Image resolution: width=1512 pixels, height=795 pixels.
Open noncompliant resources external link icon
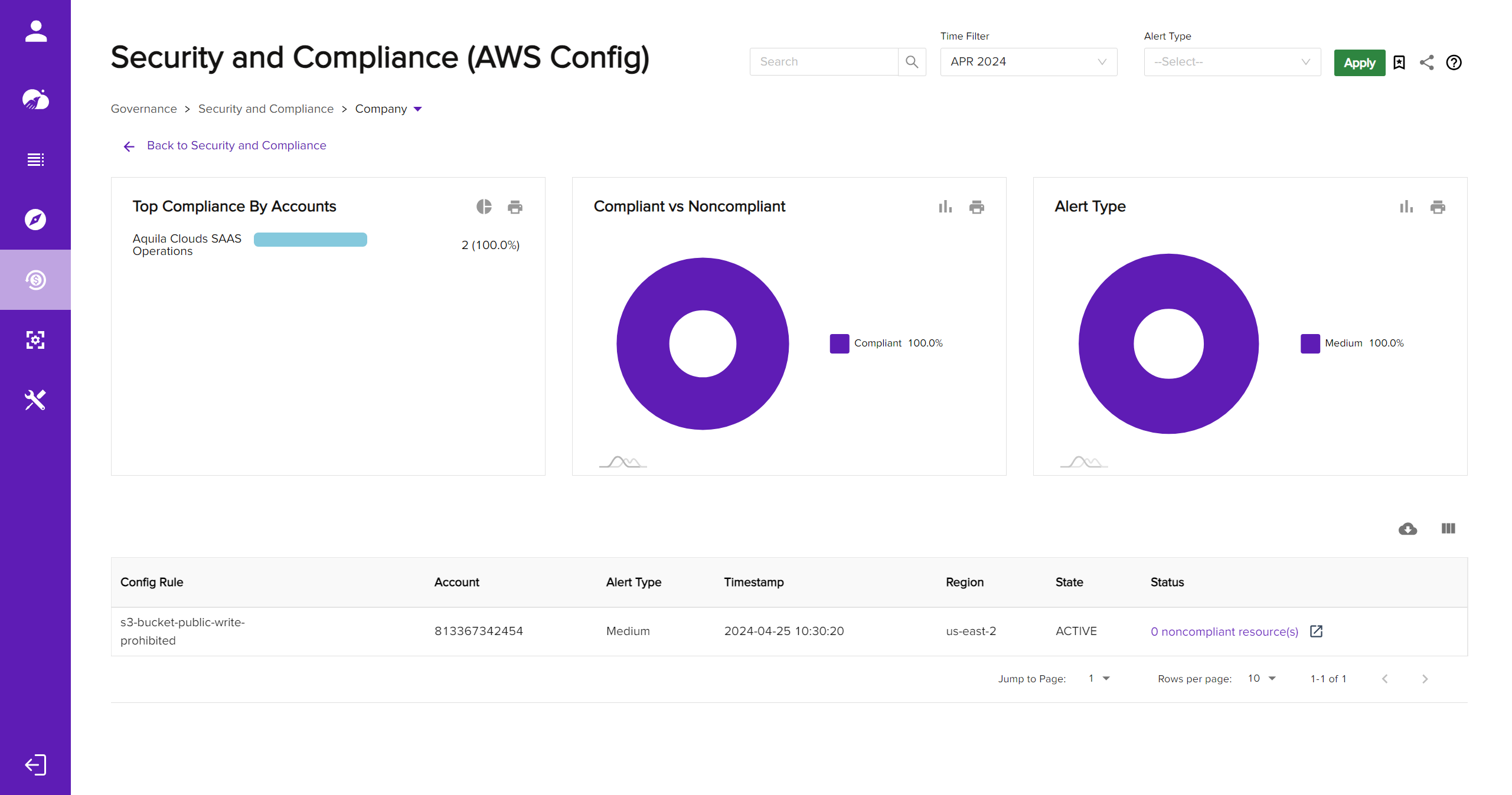(1316, 632)
